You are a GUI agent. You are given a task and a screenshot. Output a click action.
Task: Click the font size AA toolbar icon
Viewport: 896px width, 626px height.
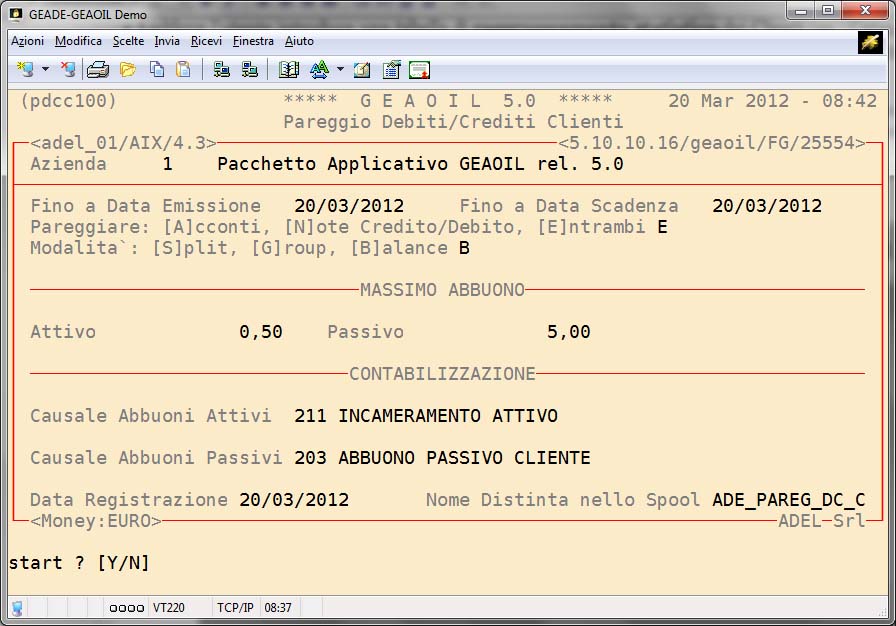(319, 69)
